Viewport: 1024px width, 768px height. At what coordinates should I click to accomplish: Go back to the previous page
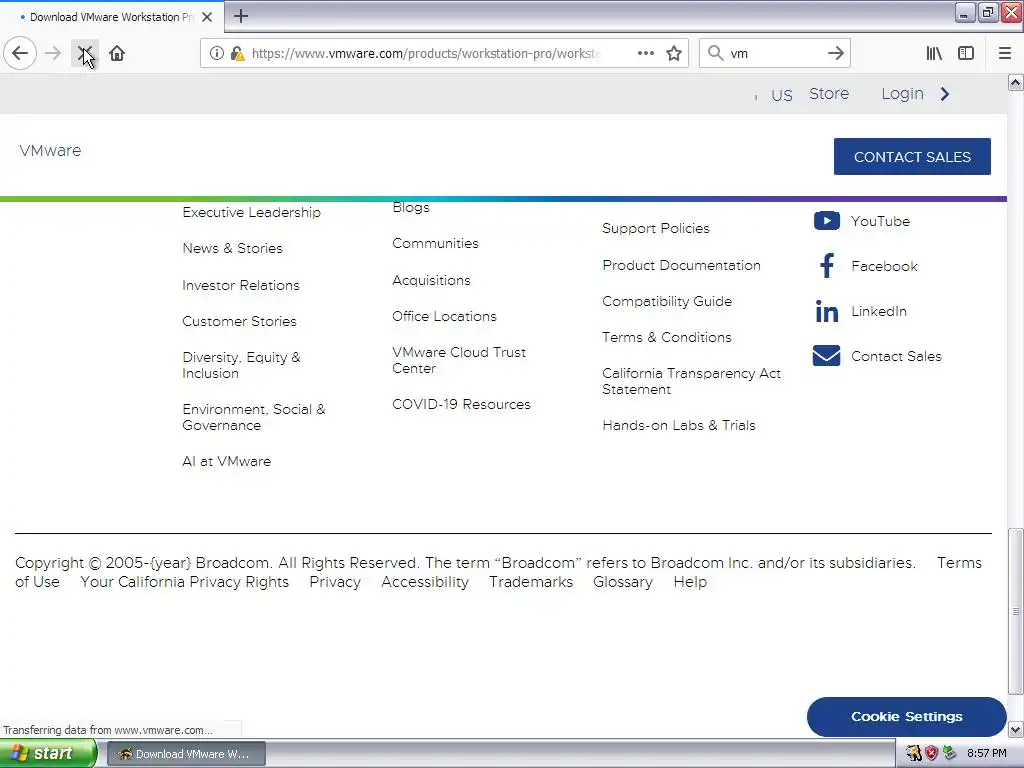20,53
